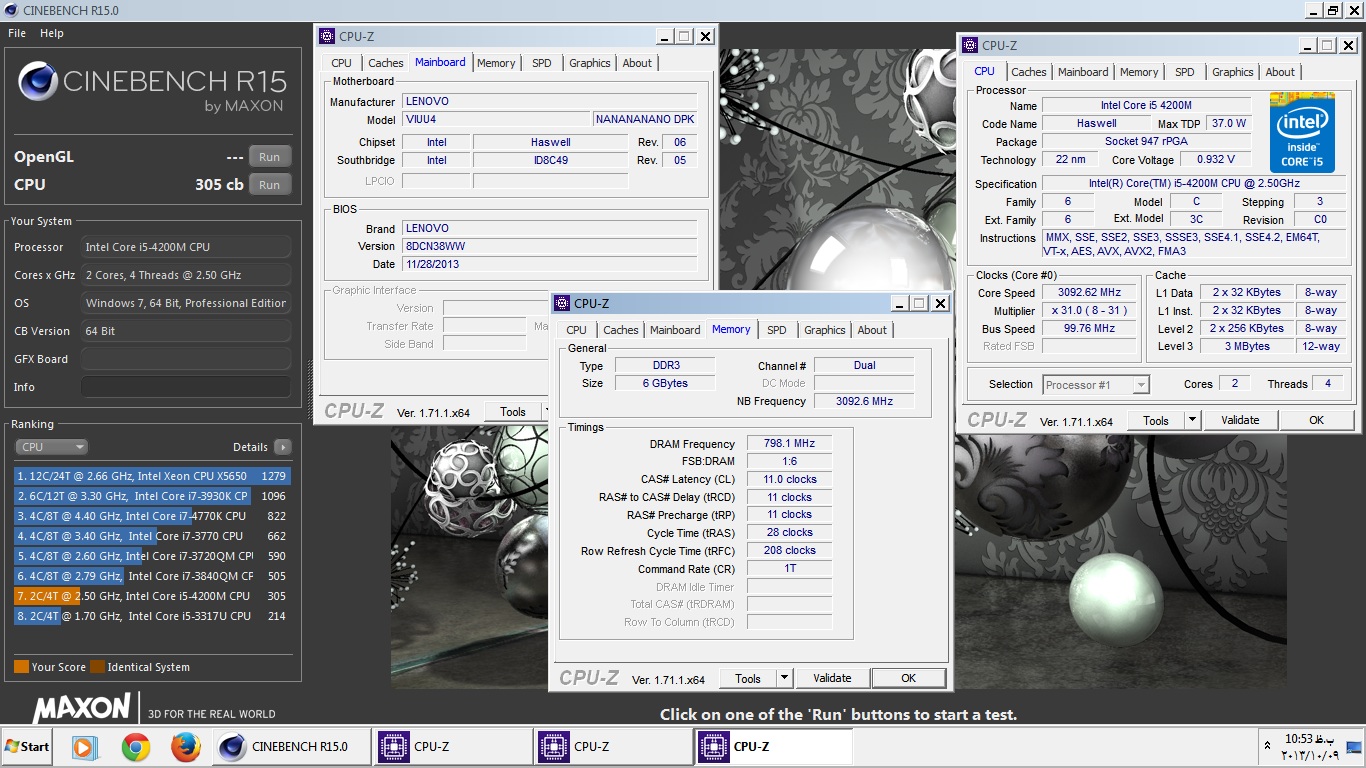Click CPU-Z icon in Mainboard window title

coord(327,36)
